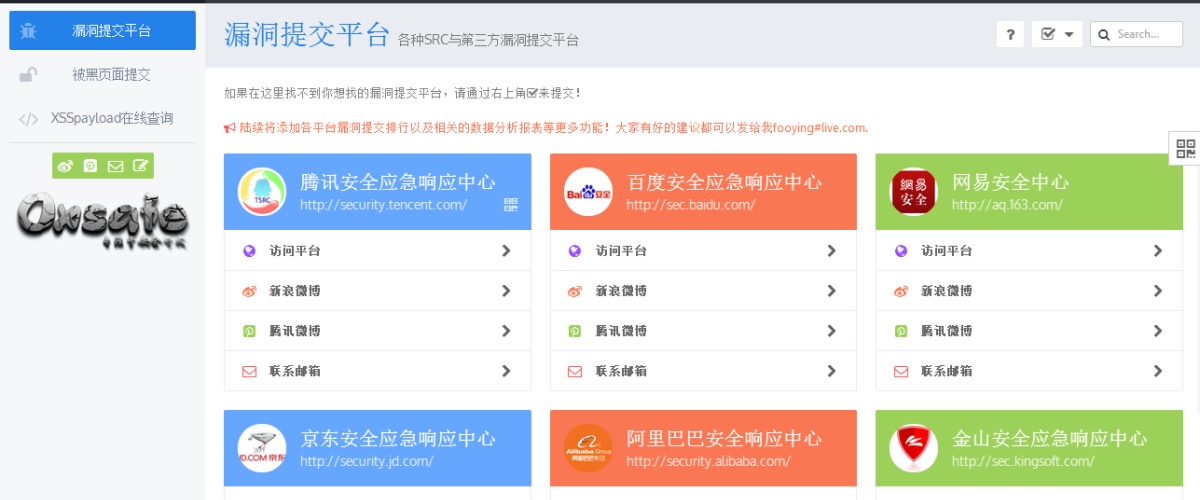Click the Alibaba Group round logo
1200x500 pixels.
coord(588,448)
